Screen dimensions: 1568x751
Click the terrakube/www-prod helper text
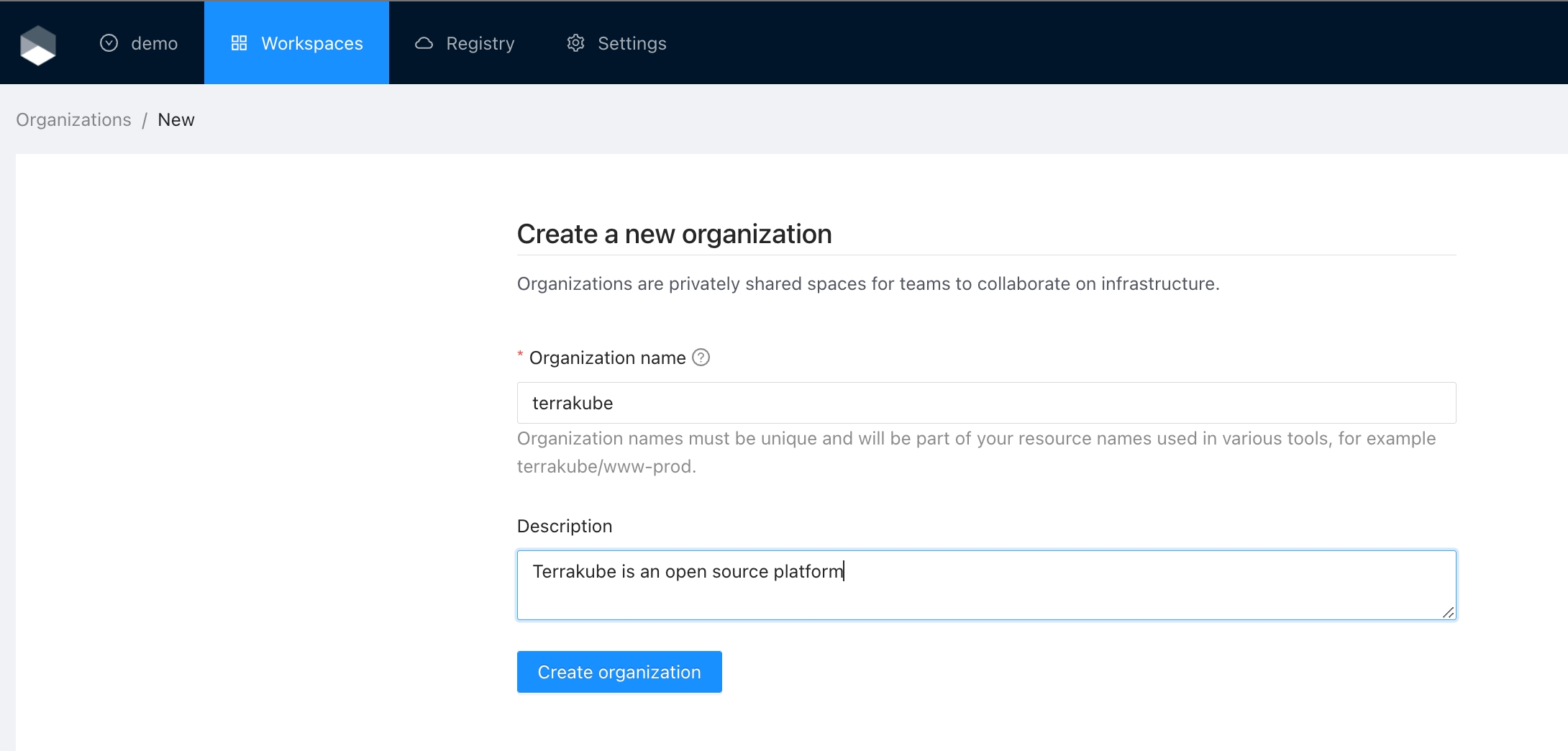pos(606,466)
